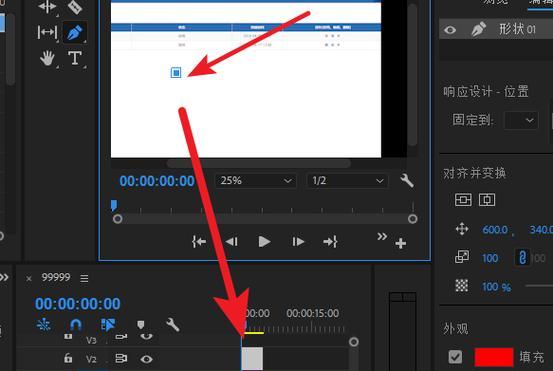Hide the V2 track output eye
This screenshot has width=553, height=371.
tap(146, 359)
